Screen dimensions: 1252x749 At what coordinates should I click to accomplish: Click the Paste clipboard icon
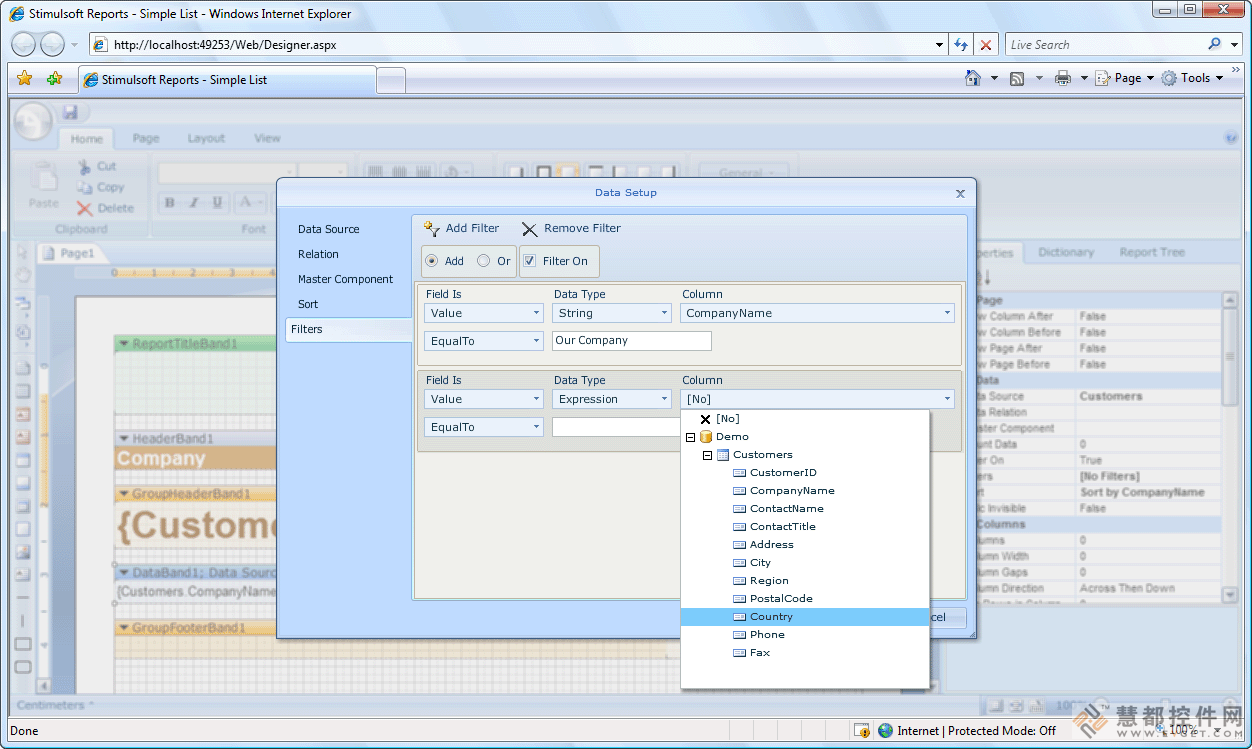click(x=43, y=177)
